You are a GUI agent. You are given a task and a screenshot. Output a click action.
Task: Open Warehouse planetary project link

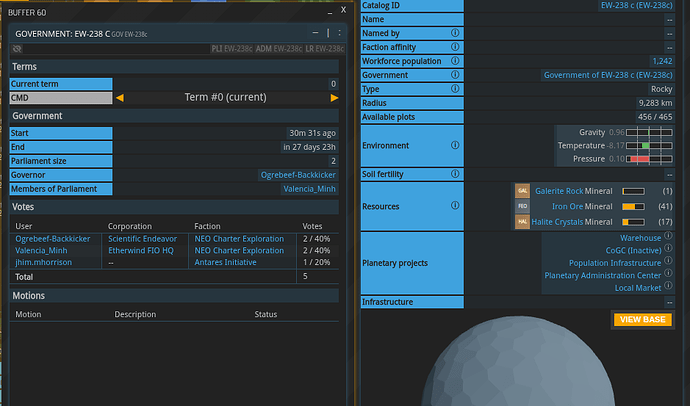[x=640, y=238]
